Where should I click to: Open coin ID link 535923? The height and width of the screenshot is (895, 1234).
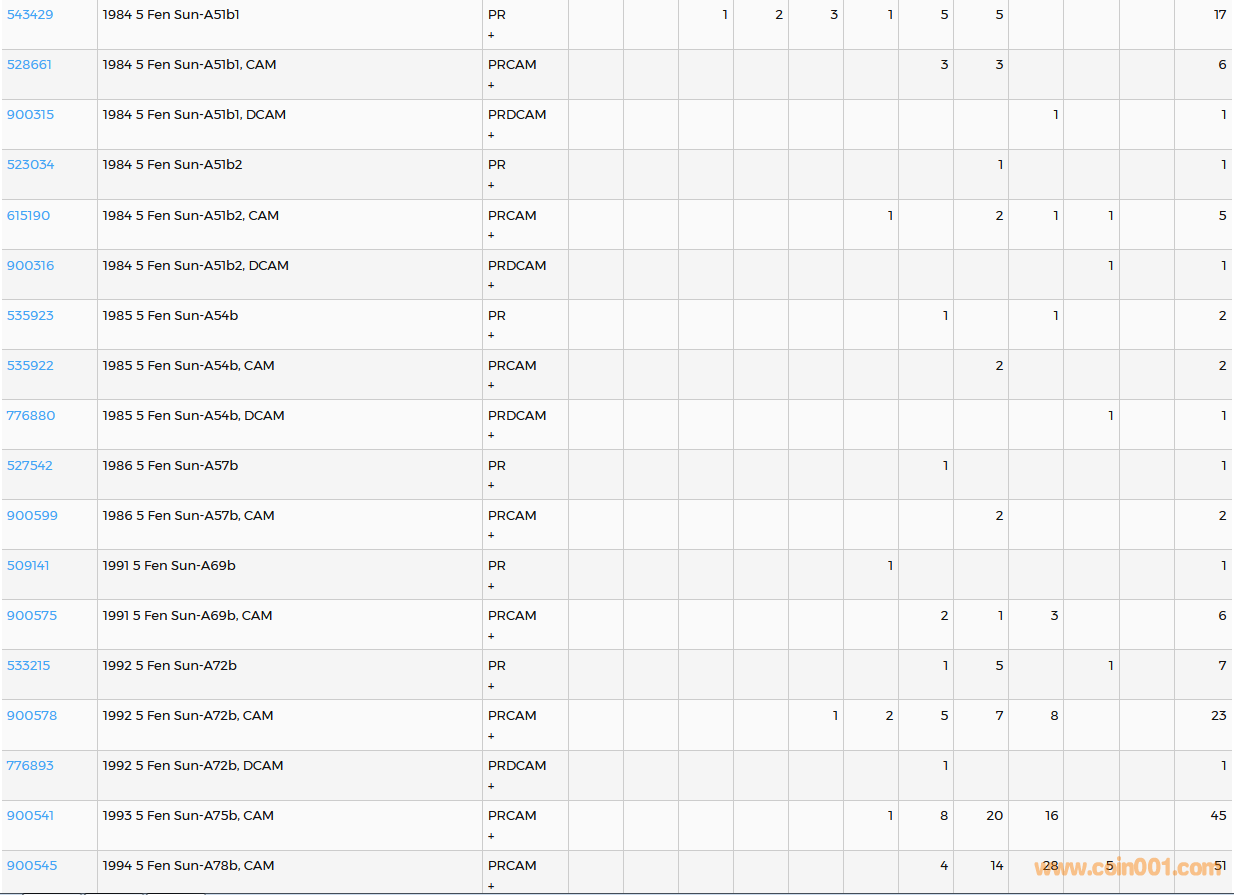tap(31, 316)
